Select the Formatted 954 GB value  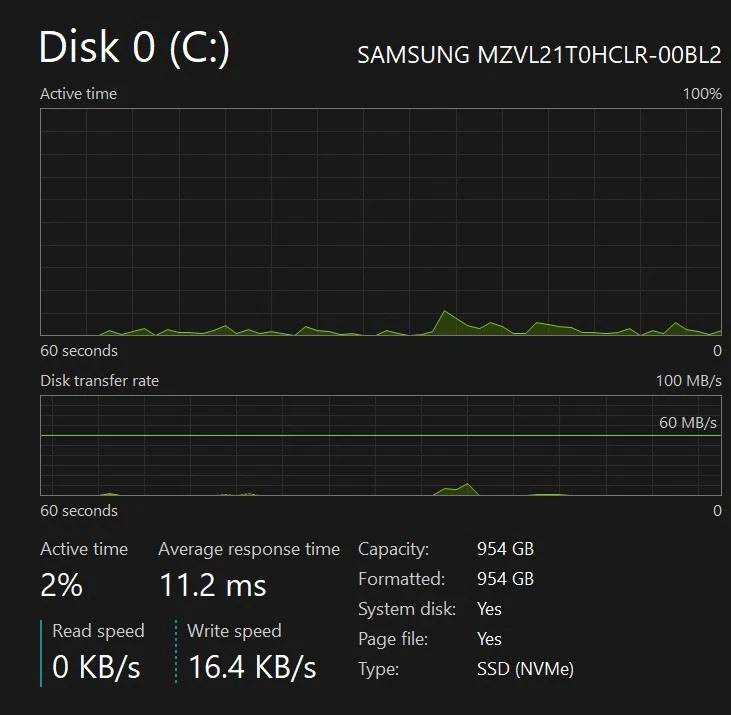coord(505,579)
